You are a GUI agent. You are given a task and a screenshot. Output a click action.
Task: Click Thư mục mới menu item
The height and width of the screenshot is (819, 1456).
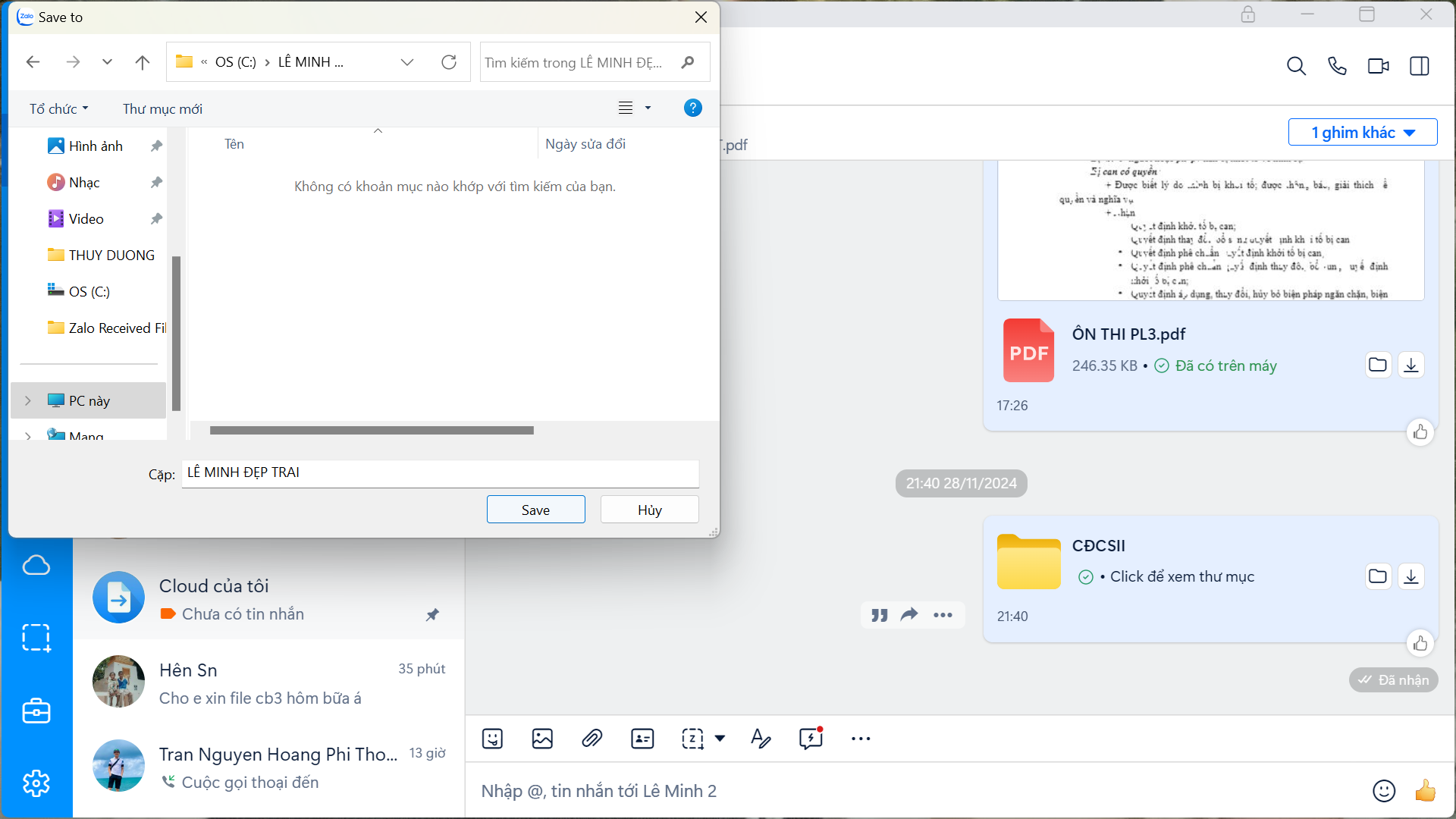(162, 108)
